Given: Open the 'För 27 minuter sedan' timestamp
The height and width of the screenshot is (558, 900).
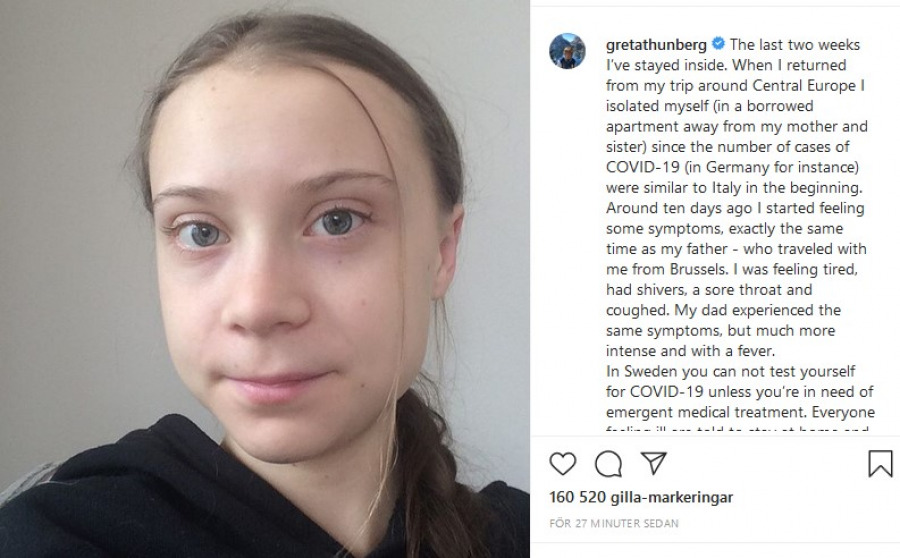Looking at the screenshot, I should point(614,523).
